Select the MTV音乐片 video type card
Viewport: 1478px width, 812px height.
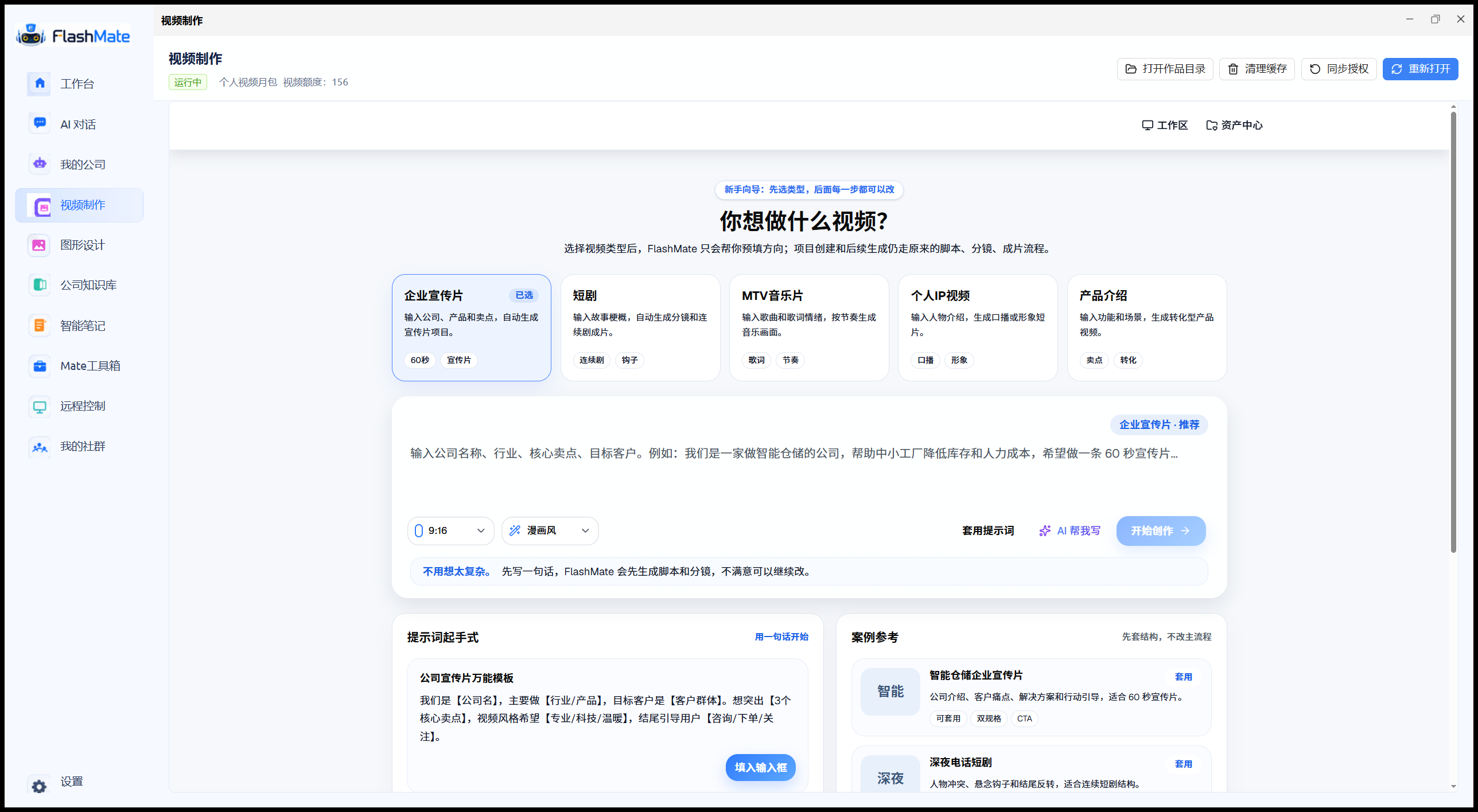[x=808, y=327]
